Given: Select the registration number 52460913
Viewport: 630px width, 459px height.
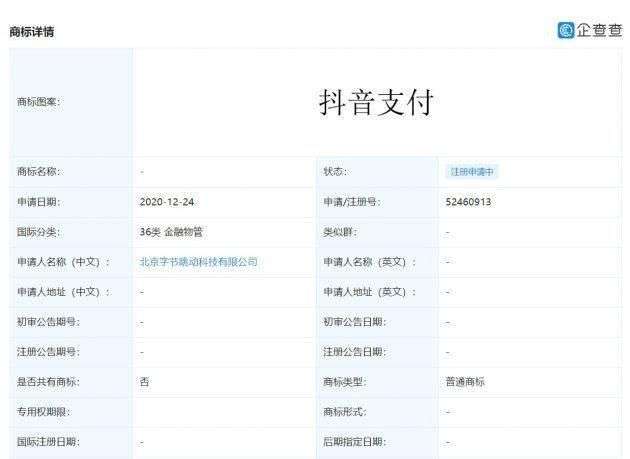Looking at the screenshot, I should pos(468,202).
